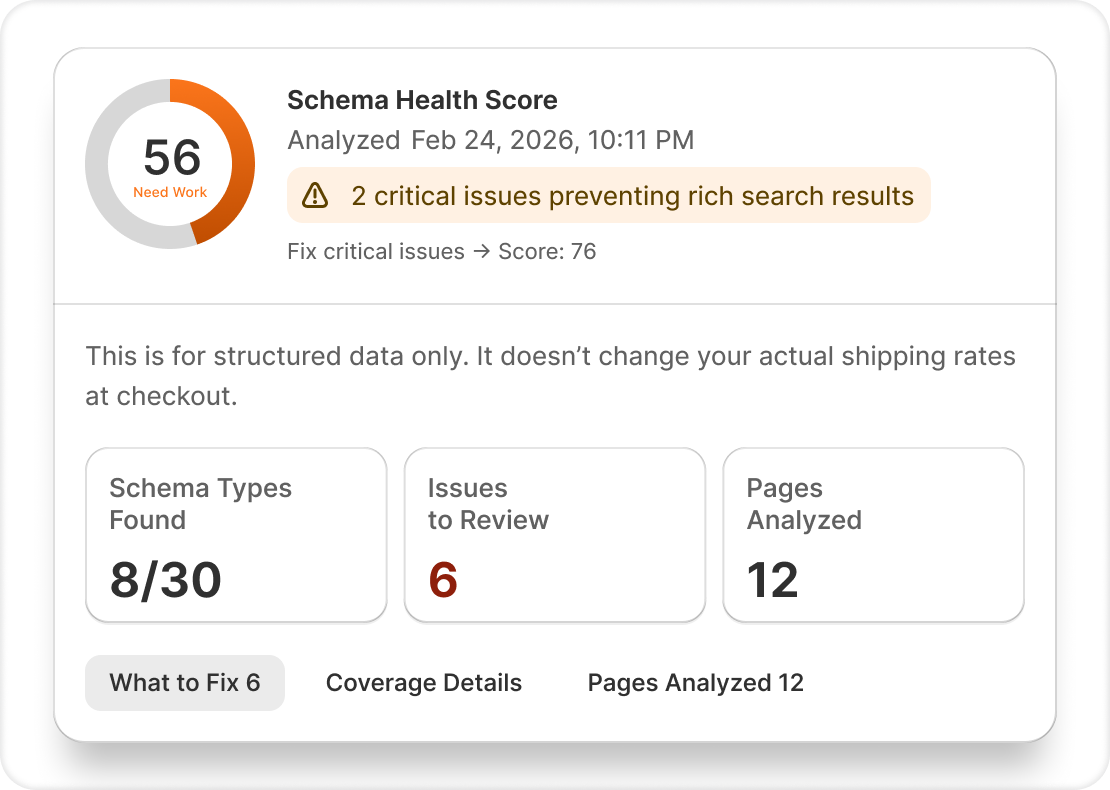Click the warning triangle icon
The height and width of the screenshot is (790, 1110).
tap(315, 195)
